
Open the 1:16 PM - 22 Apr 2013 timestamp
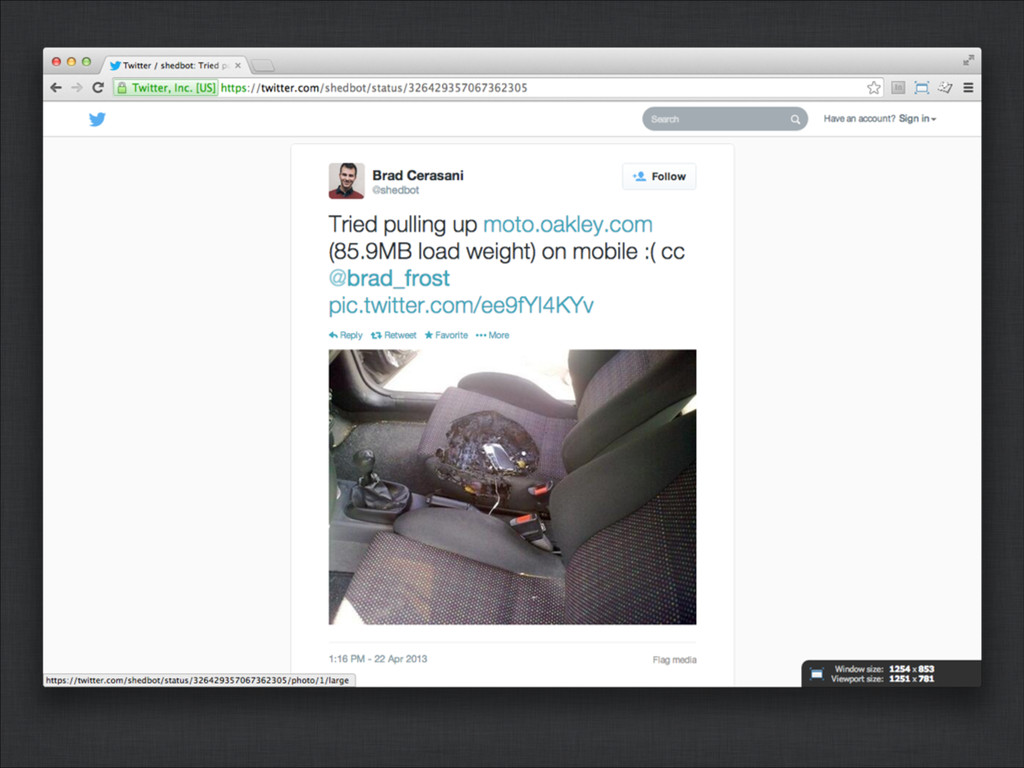[377, 659]
